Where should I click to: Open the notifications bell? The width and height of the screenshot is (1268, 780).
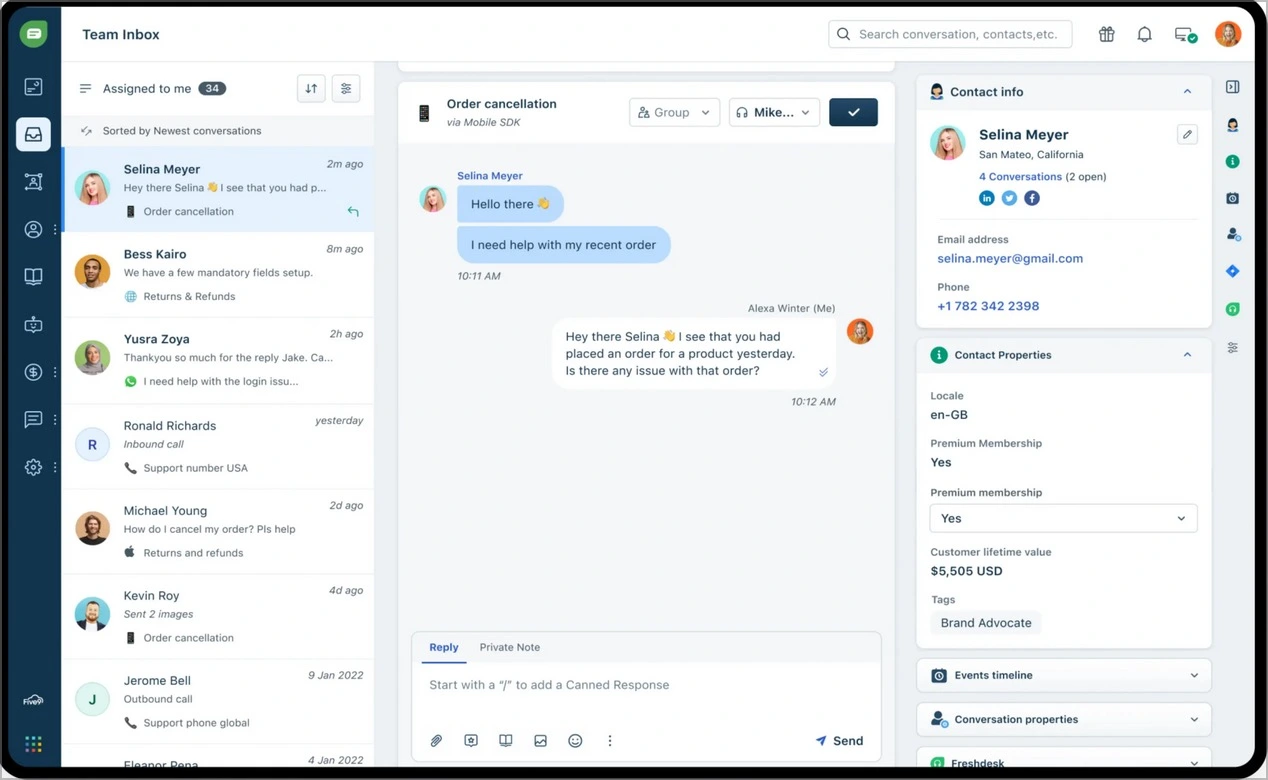pyautogui.click(x=1144, y=34)
